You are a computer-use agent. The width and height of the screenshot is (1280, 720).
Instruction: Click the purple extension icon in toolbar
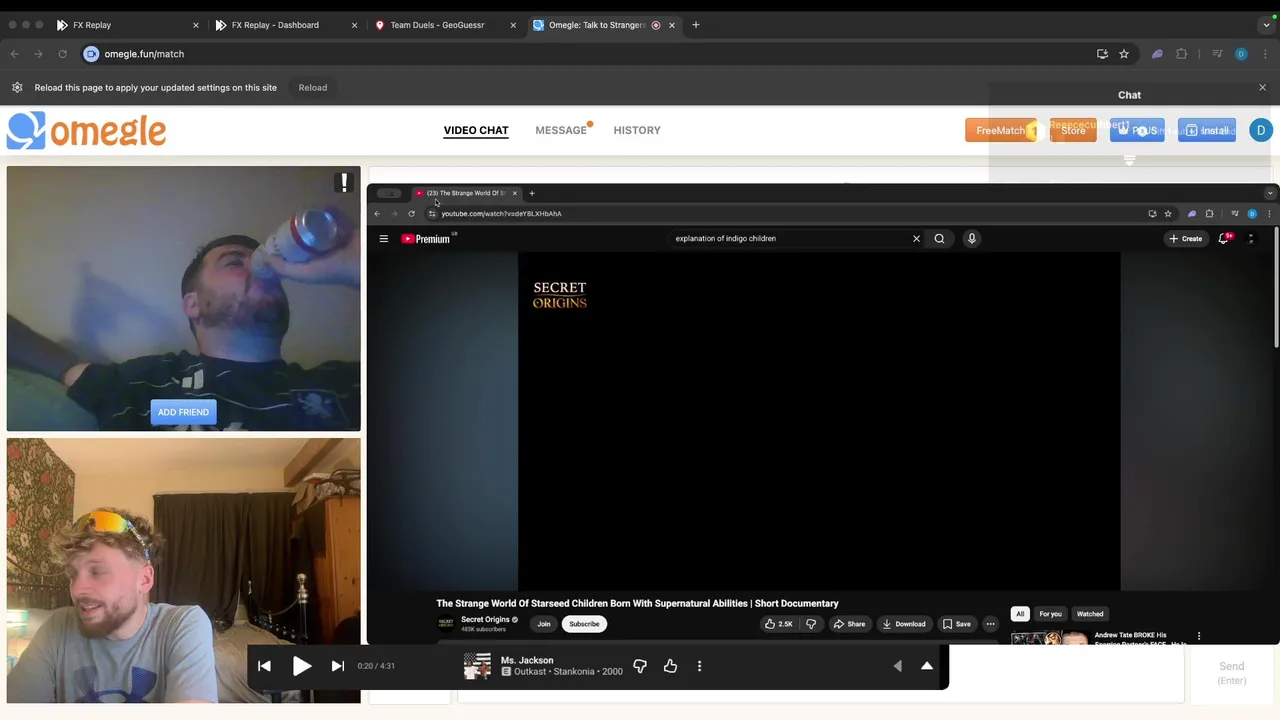(x=1157, y=54)
